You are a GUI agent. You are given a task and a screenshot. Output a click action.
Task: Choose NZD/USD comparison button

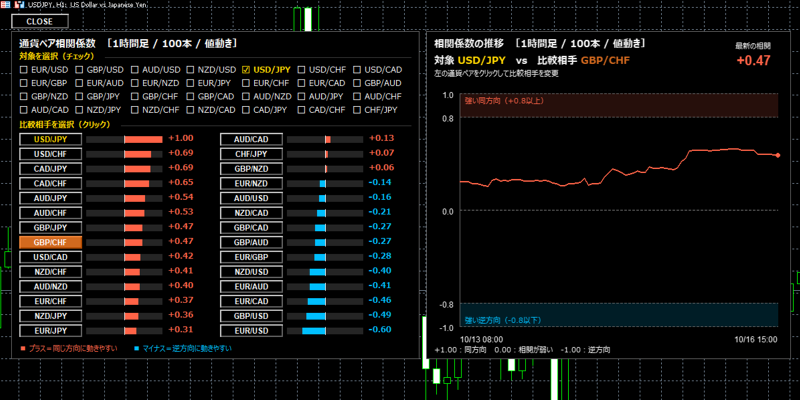(x=252, y=272)
